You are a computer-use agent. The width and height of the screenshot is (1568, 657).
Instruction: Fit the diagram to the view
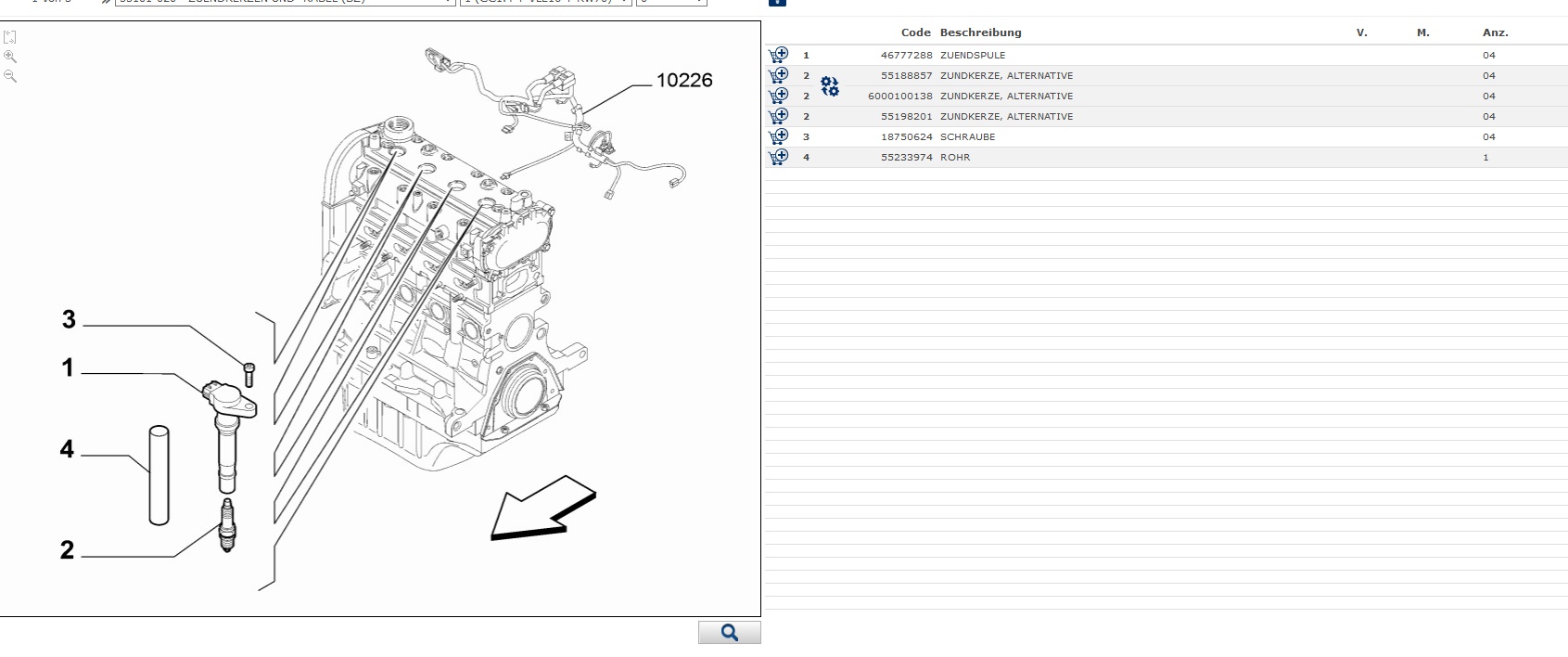[x=10, y=37]
